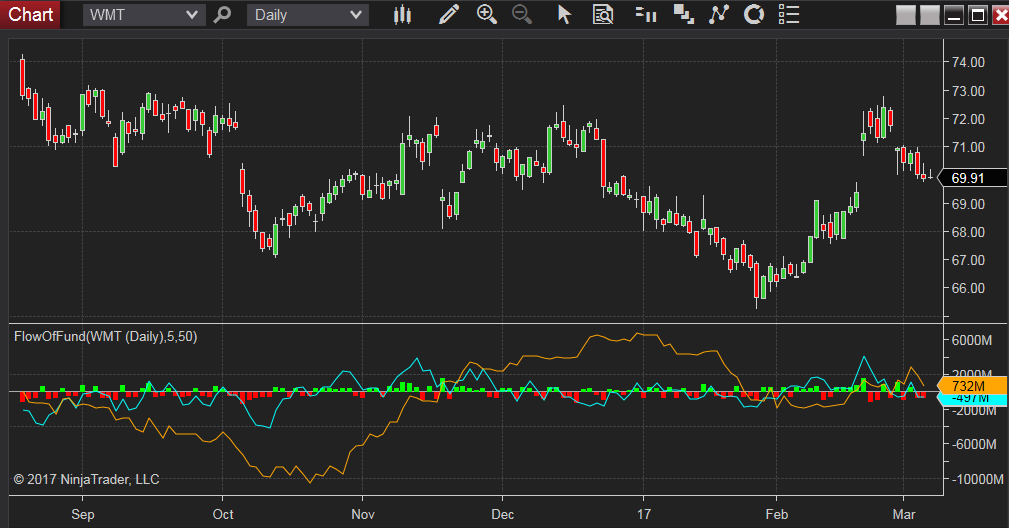Click the -6000M indicator axis label

tap(972, 444)
